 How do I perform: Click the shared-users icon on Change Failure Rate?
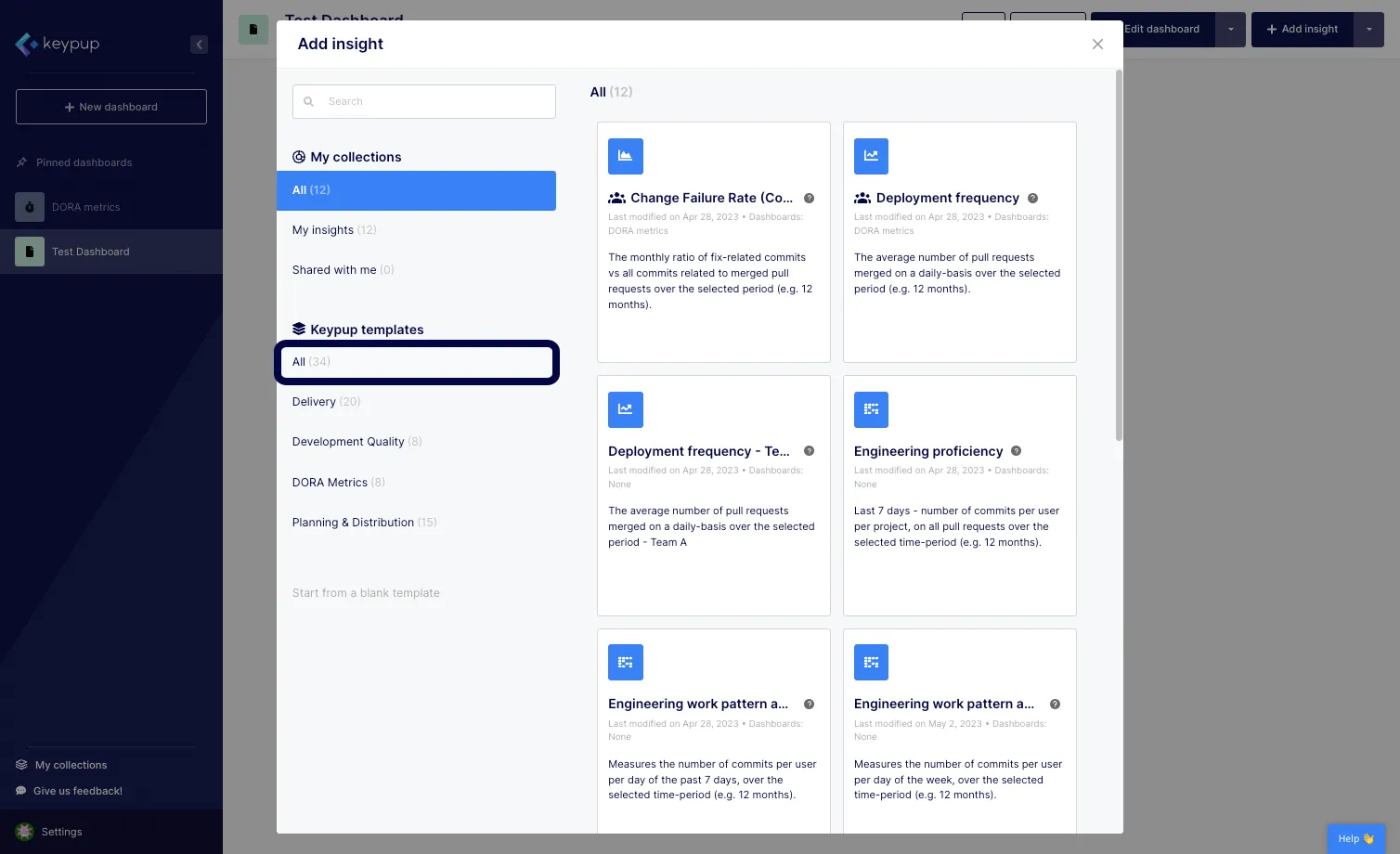coord(616,198)
